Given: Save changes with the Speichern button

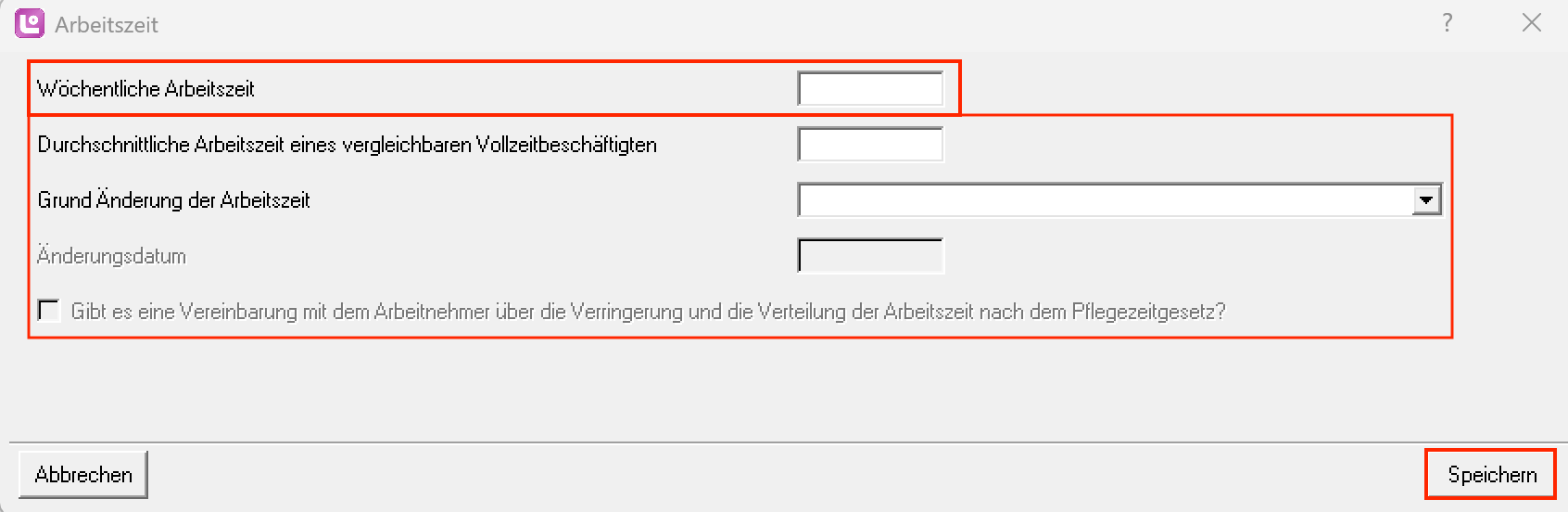Looking at the screenshot, I should click(x=1491, y=475).
